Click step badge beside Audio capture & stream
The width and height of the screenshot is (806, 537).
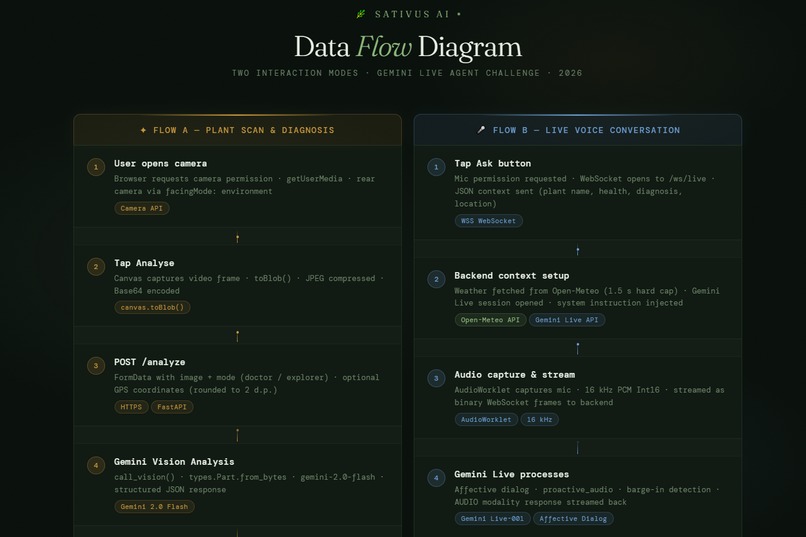point(436,378)
